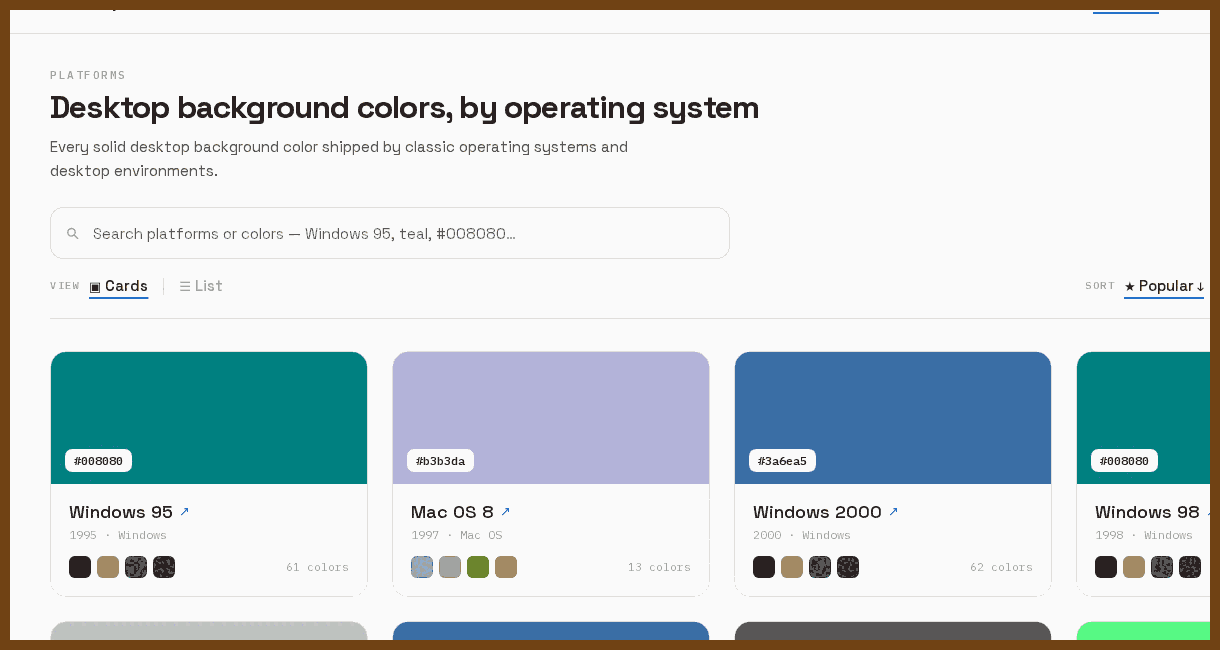Click the "1997 · Mac OS" subtitle
Image resolution: width=1220 pixels, height=650 pixels.
pyautogui.click(x=457, y=536)
